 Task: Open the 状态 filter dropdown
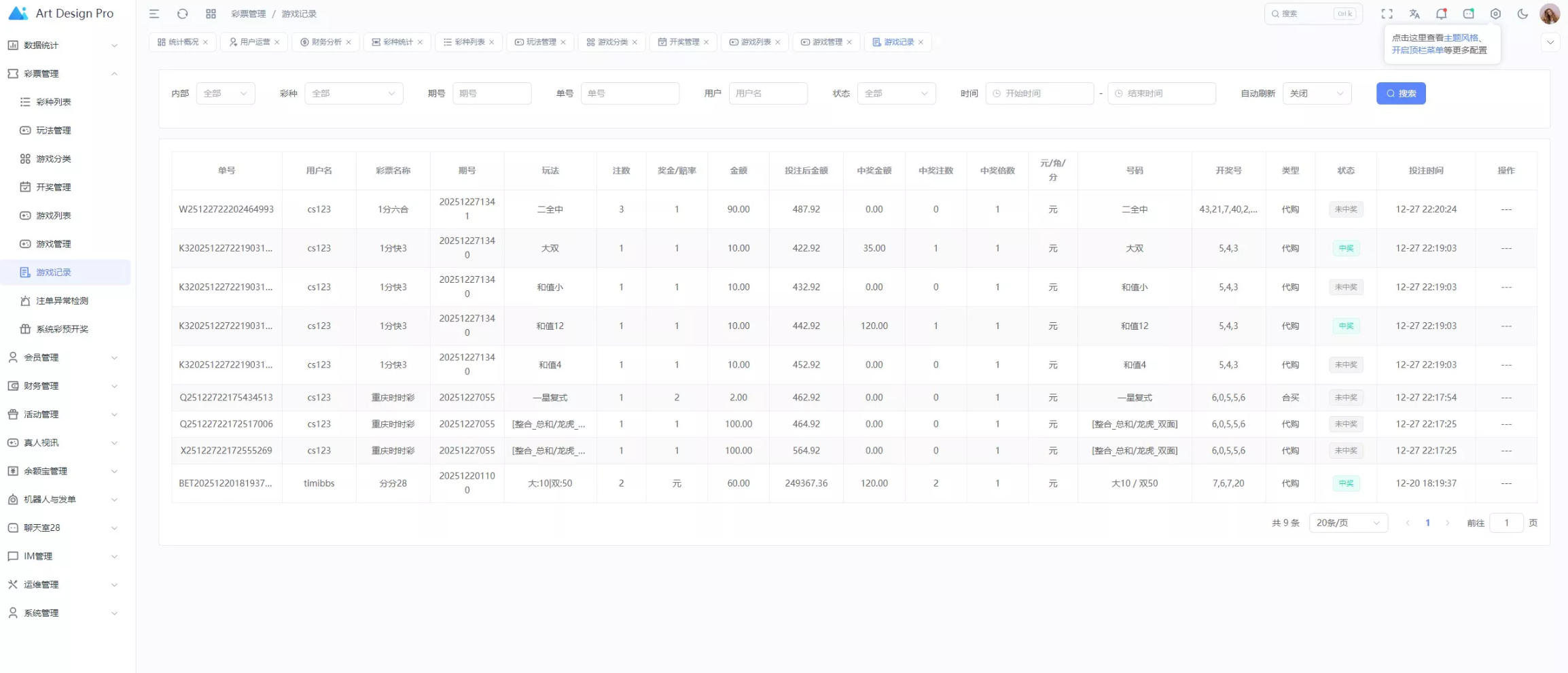[895, 93]
